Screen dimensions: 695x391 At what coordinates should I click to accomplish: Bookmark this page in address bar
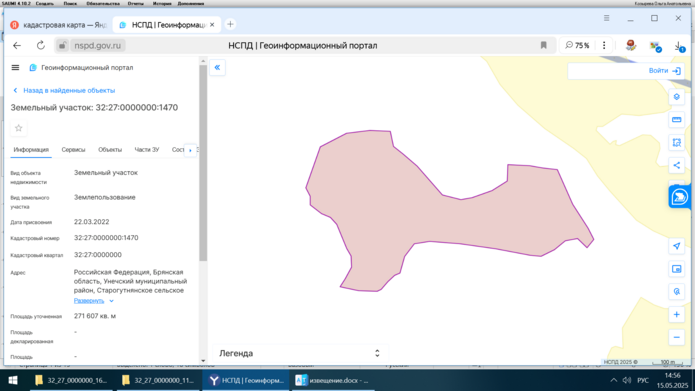point(543,45)
